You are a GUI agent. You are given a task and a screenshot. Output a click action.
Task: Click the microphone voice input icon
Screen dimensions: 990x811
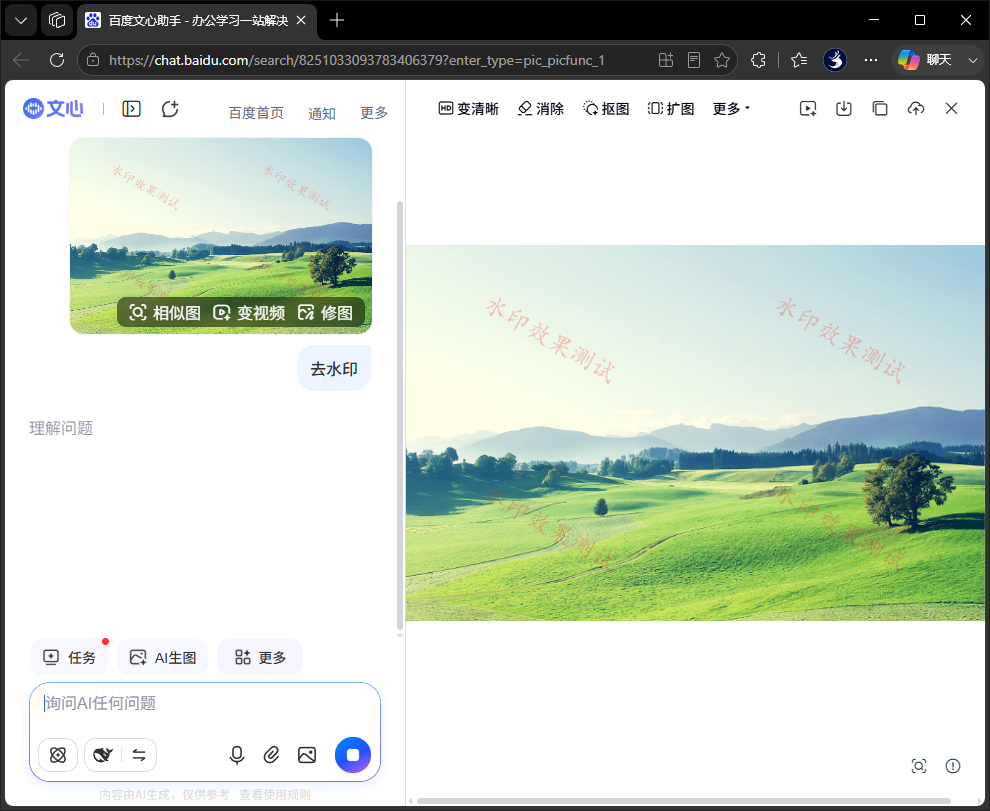pyautogui.click(x=237, y=755)
